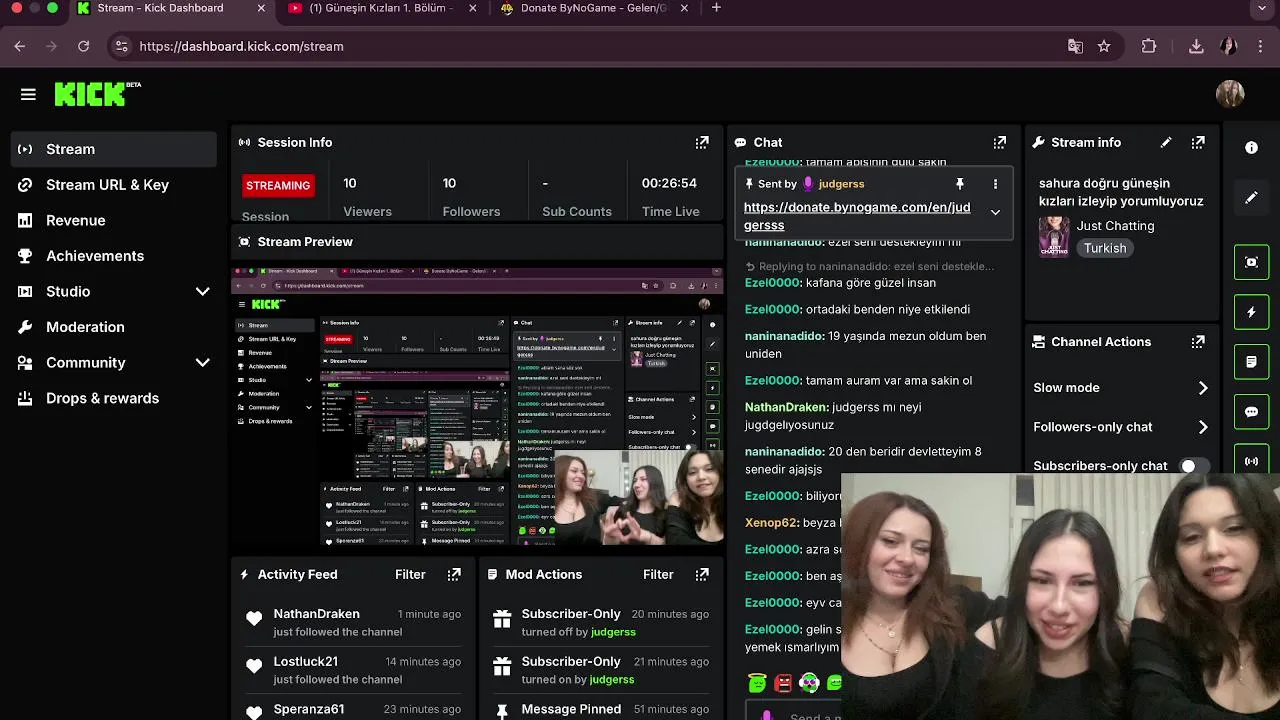Go to Stream in sidebar
The image size is (1280, 720).
pyautogui.click(x=114, y=149)
